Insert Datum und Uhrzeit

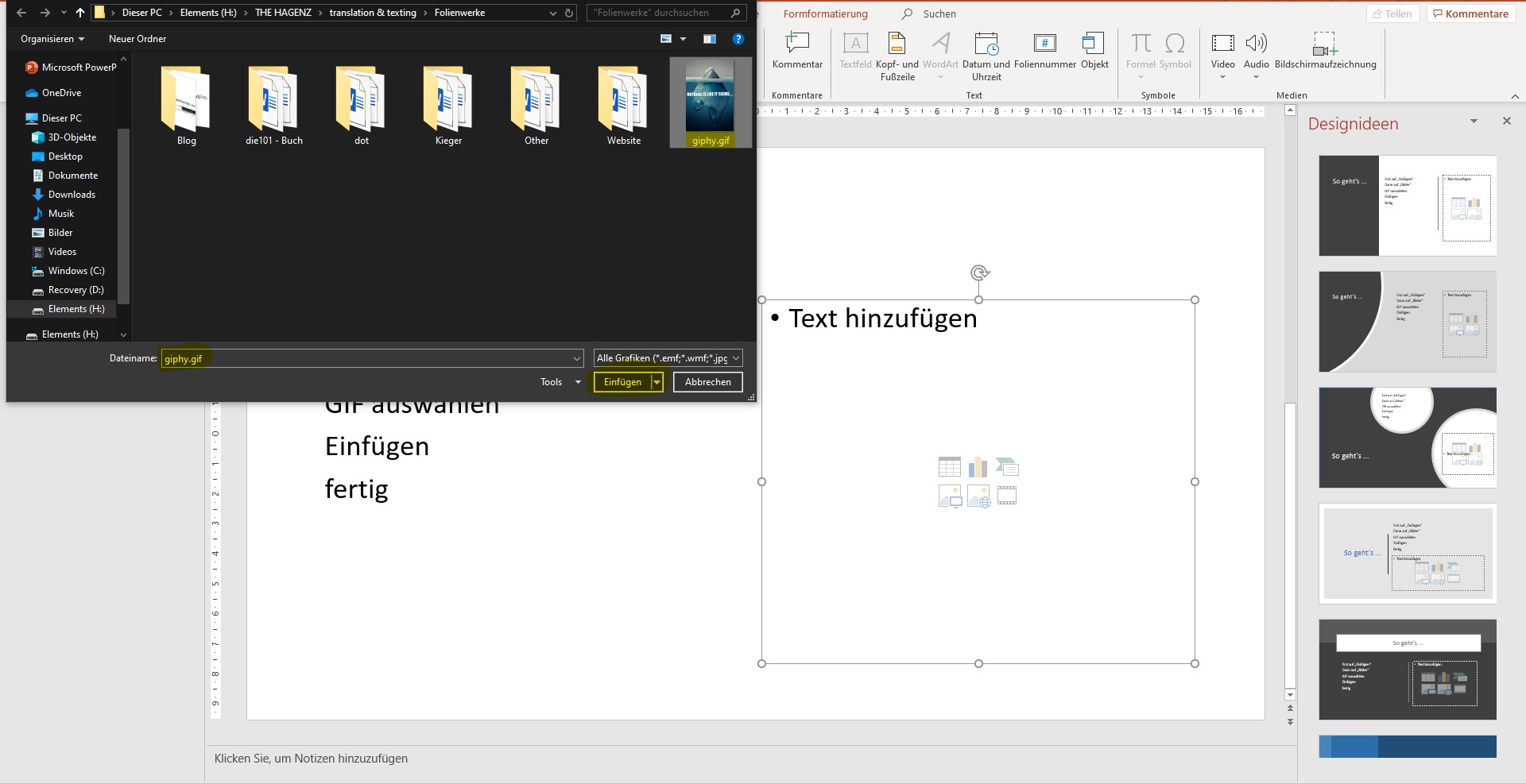(x=986, y=56)
